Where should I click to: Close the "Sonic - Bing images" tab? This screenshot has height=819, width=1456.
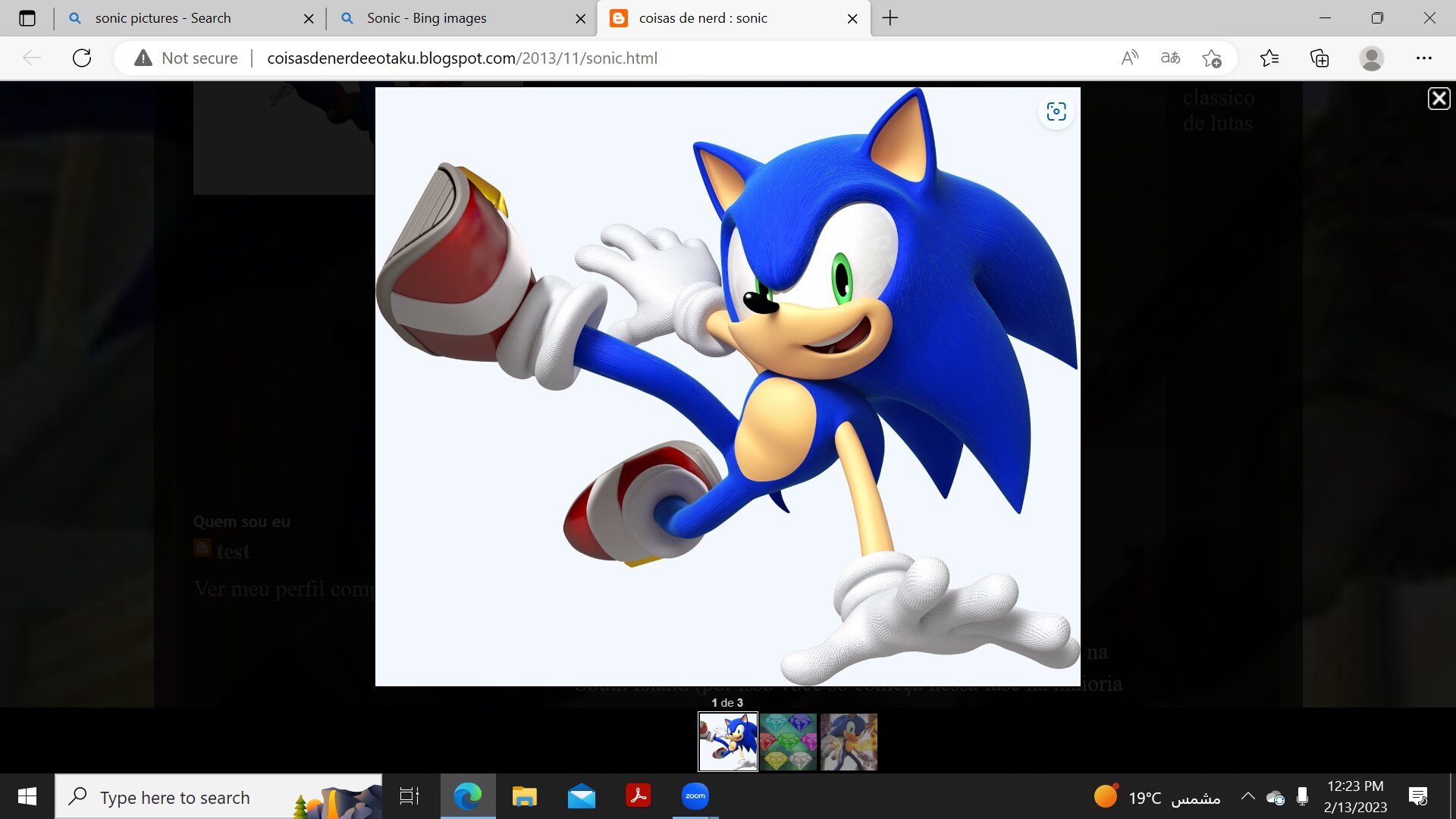(x=581, y=18)
